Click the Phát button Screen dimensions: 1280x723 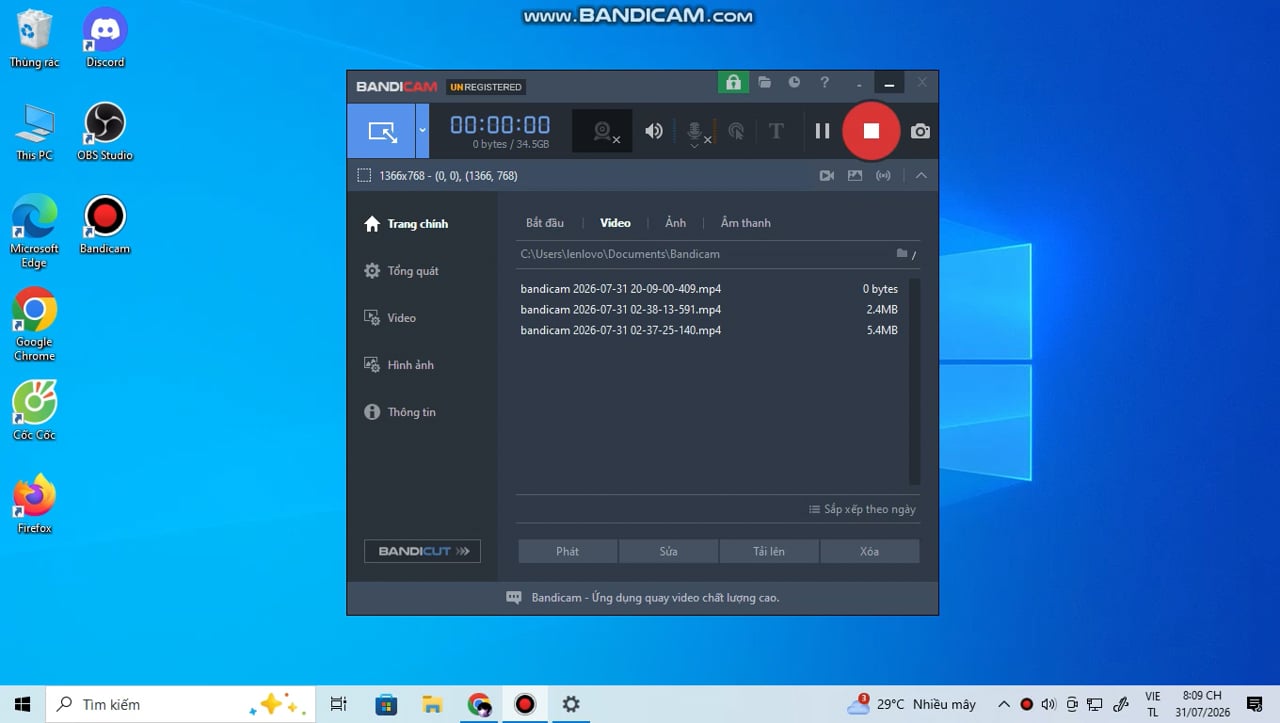pyautogui.click(x=568, y=551)
